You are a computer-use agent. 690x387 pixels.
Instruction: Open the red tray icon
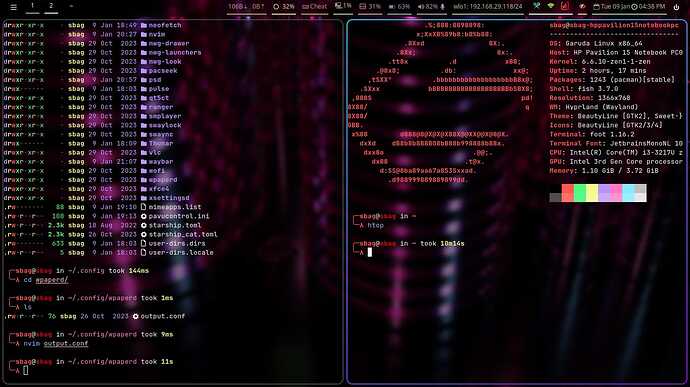(x=565, y=6)
